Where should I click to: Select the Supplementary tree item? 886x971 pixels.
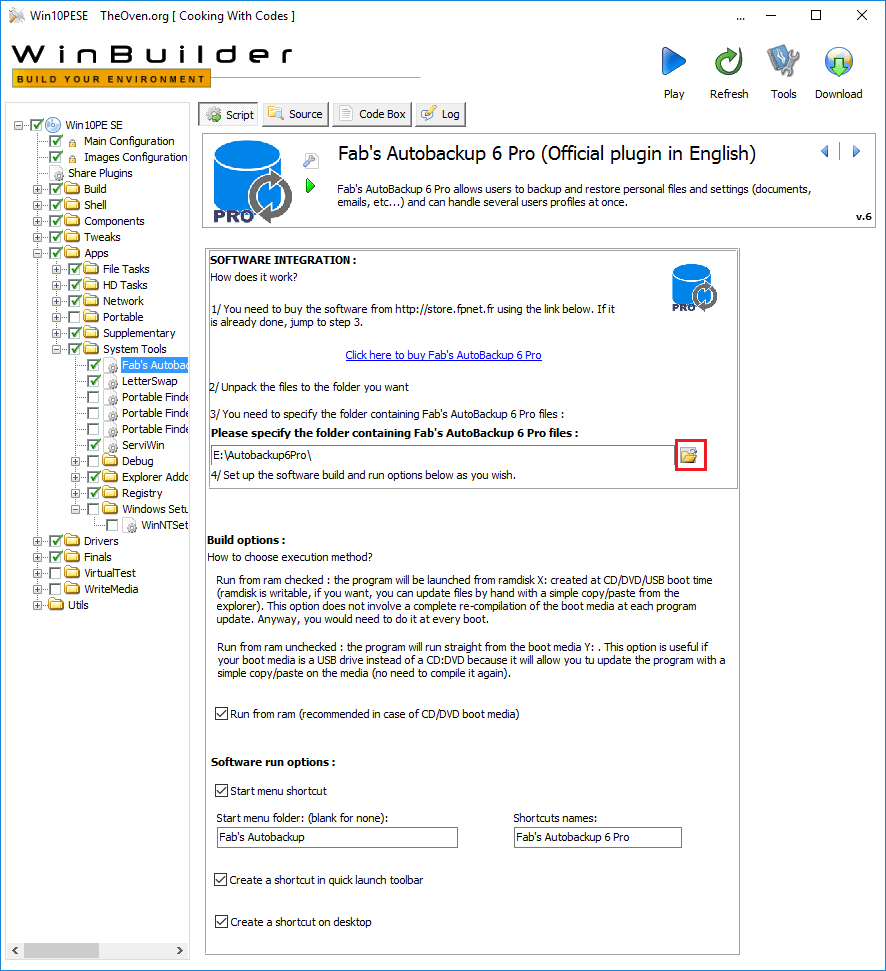(x=139, y=333)
